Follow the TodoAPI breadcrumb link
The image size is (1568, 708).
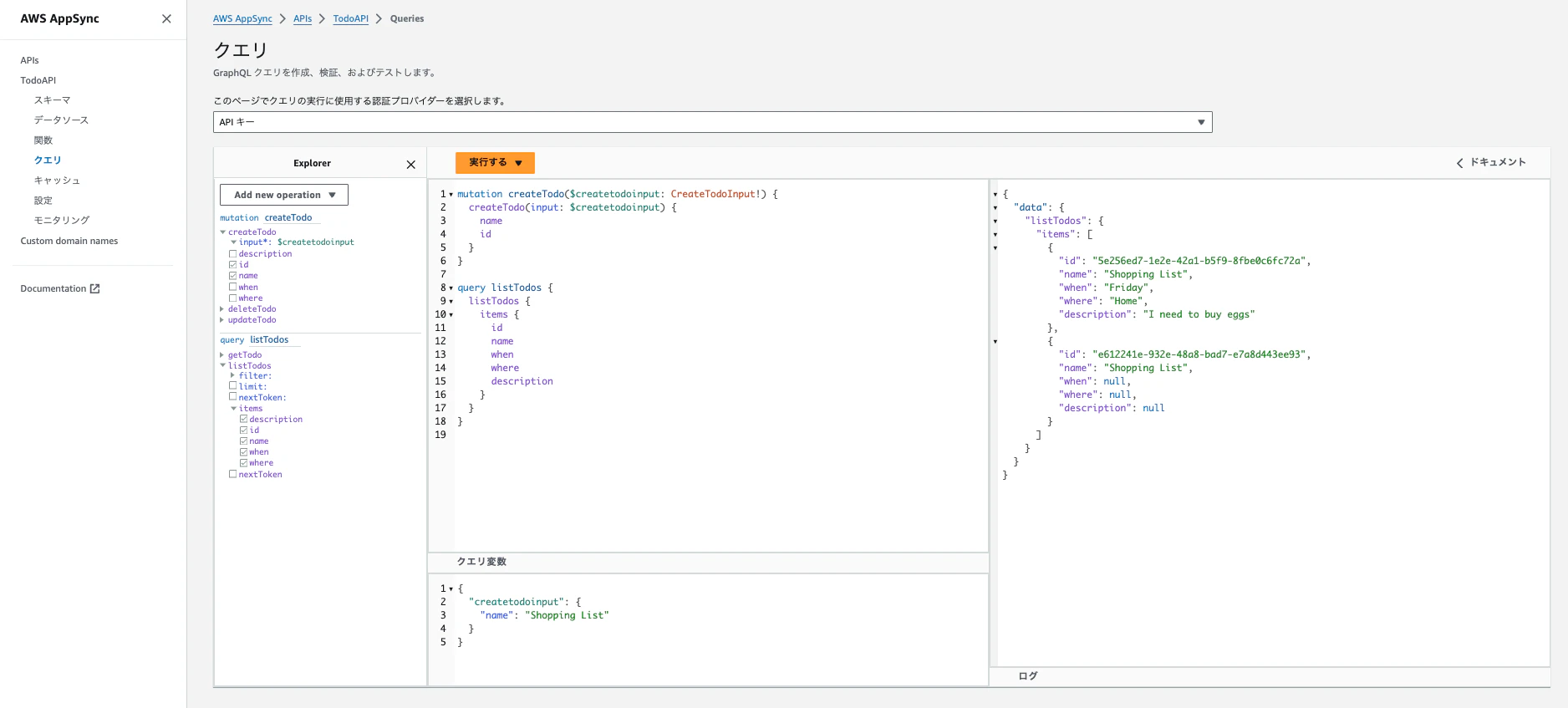click(351, 18)
